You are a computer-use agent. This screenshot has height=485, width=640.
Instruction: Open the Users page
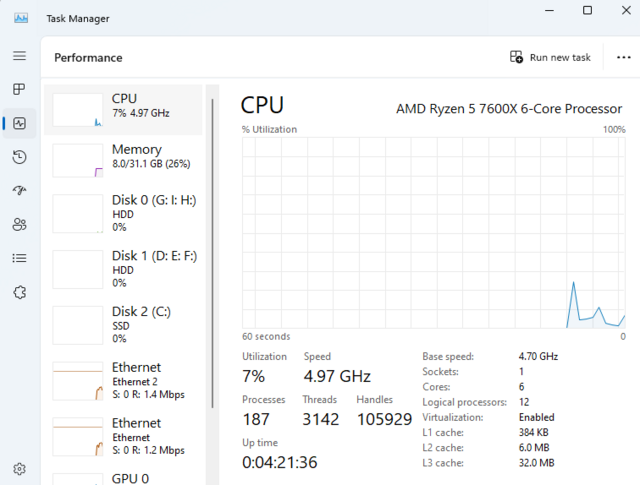pyautogui.click(x=19, y=225)
